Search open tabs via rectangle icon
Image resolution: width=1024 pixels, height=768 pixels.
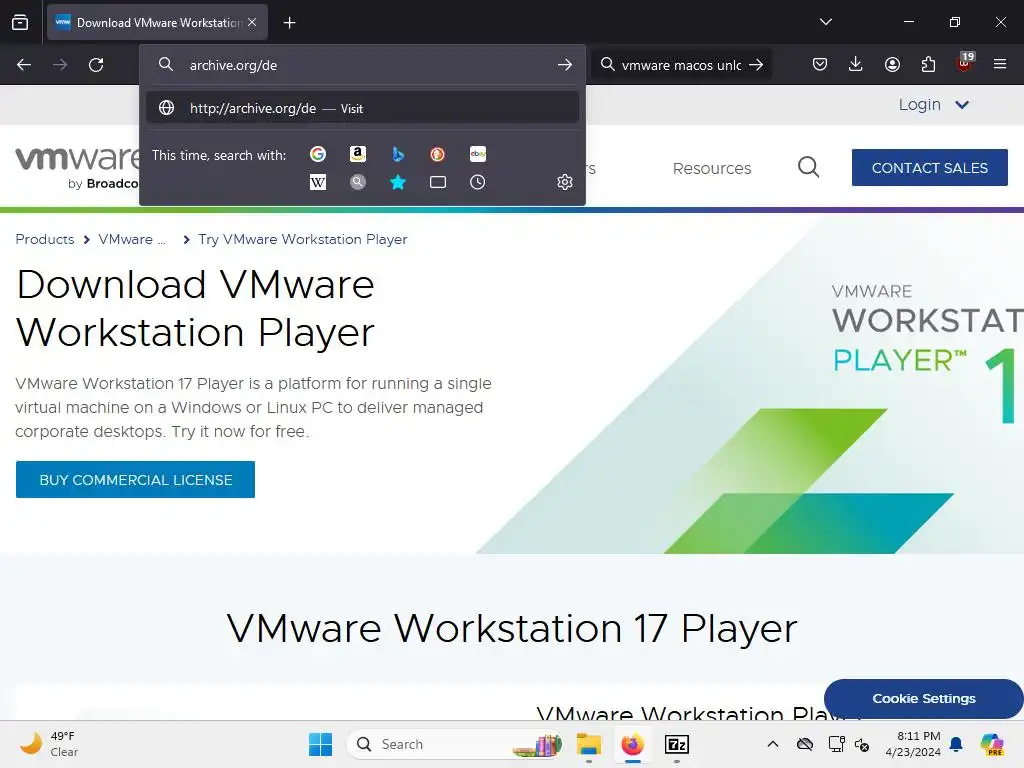[x=438, y=182]
